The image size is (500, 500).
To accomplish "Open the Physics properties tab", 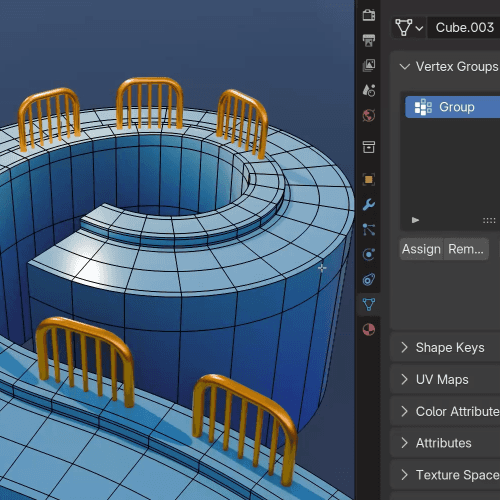I will (369, 255).
